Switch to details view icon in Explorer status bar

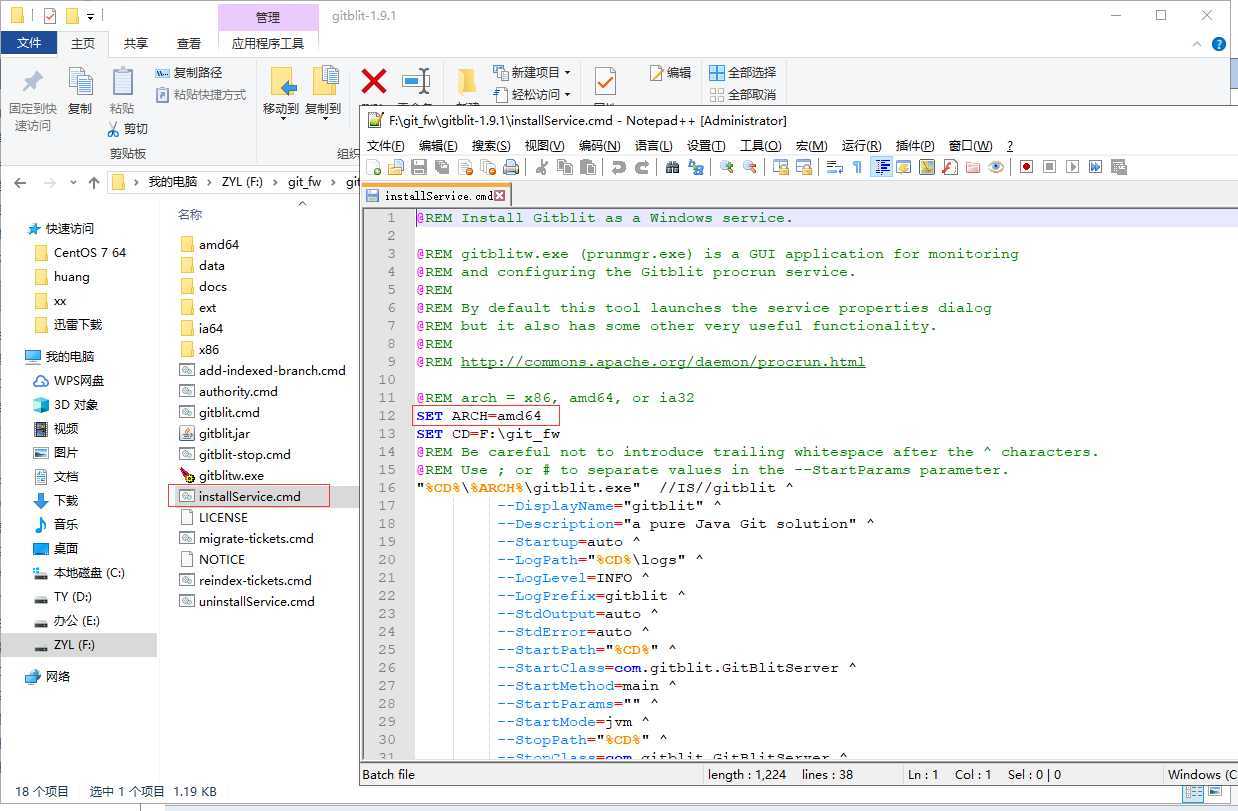coord(1193,792)
